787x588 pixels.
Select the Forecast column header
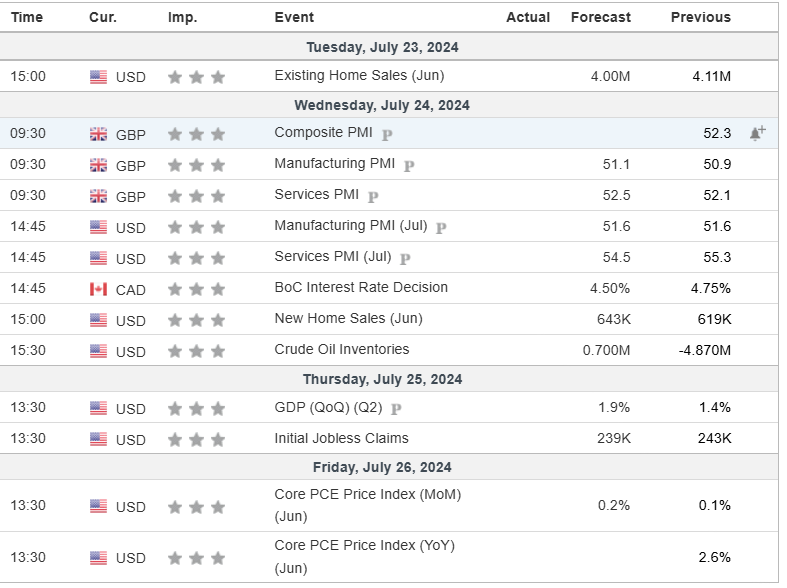[x=600, y=17]
